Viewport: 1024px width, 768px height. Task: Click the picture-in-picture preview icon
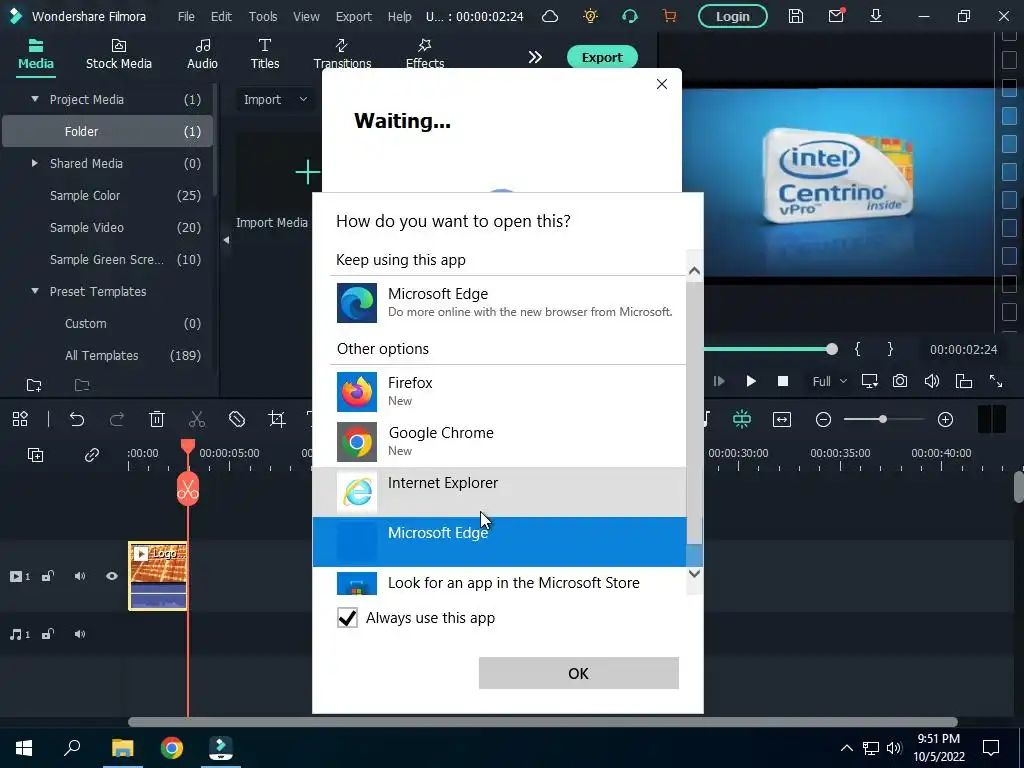(964, 381)
